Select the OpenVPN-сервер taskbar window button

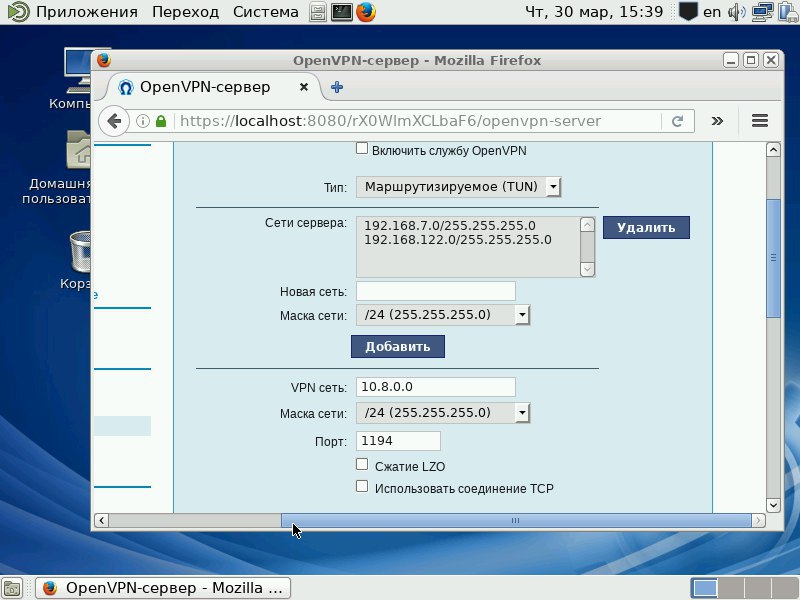pos(163,588)
